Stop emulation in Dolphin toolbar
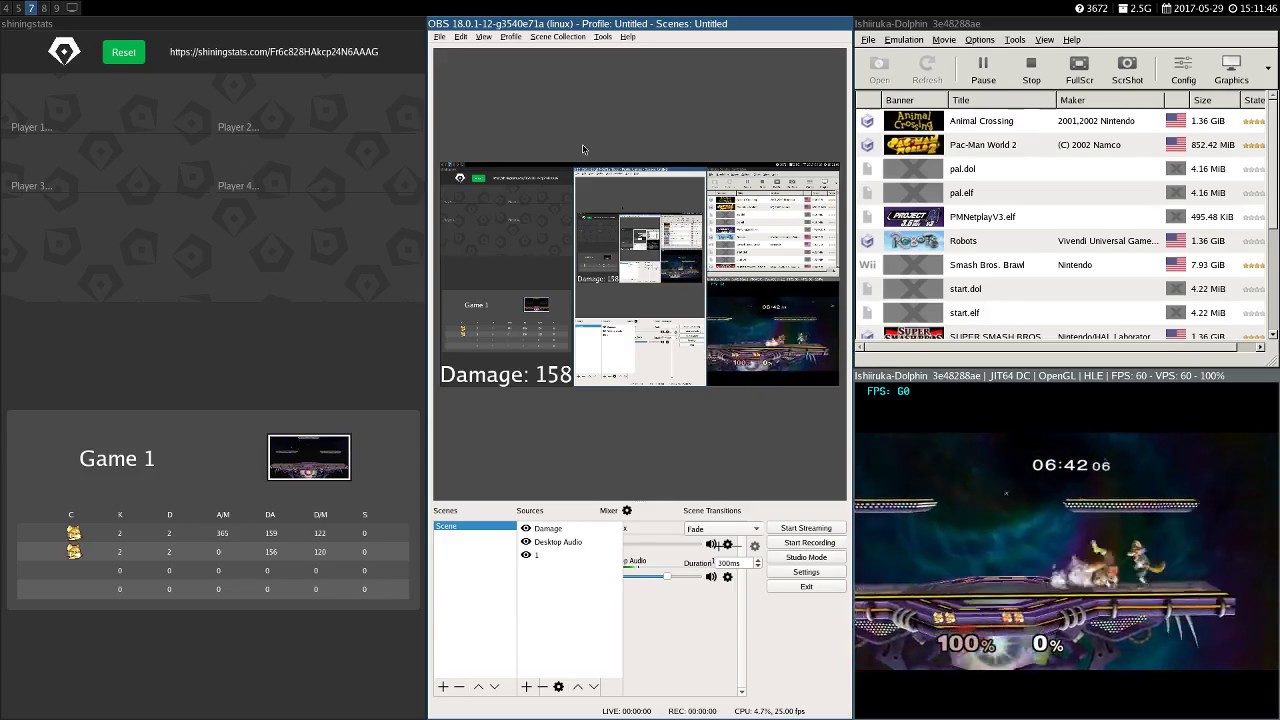 click(1031, 70)
